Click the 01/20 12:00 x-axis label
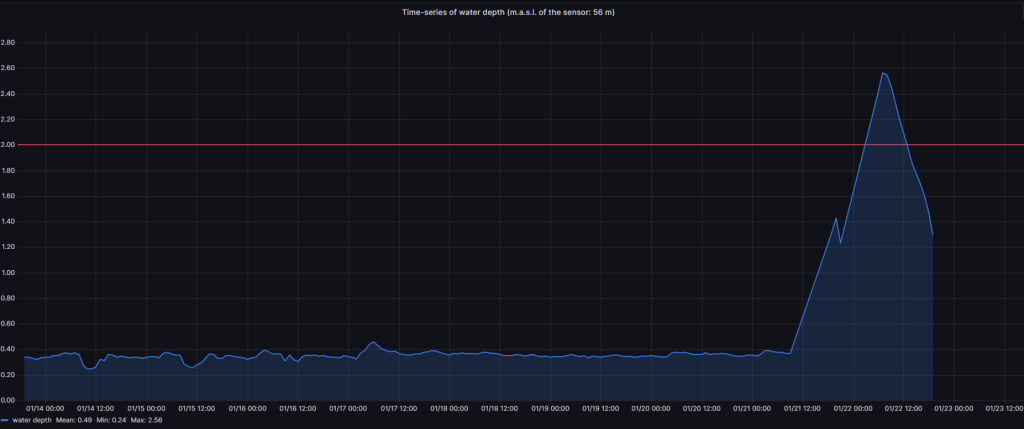The width and height of the screenshot is (1024, 429). click(x=702, y=408)
